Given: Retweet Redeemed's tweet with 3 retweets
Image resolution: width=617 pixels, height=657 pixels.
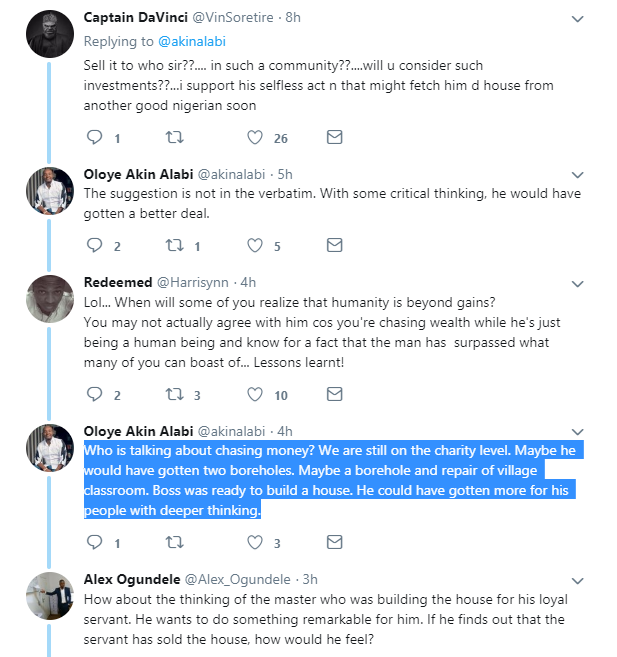Looking at the screenshot, I should click(x=175, y=395).
